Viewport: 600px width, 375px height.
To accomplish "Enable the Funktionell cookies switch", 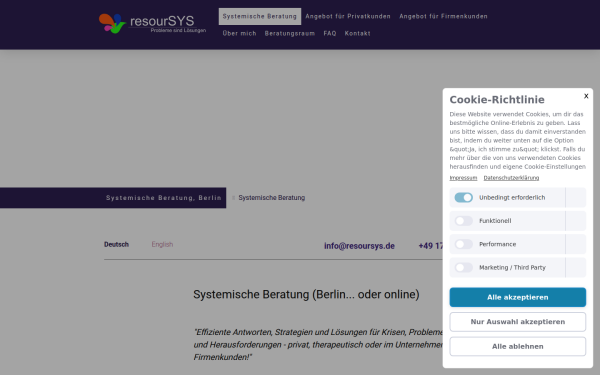I will (x=463, y=221).
